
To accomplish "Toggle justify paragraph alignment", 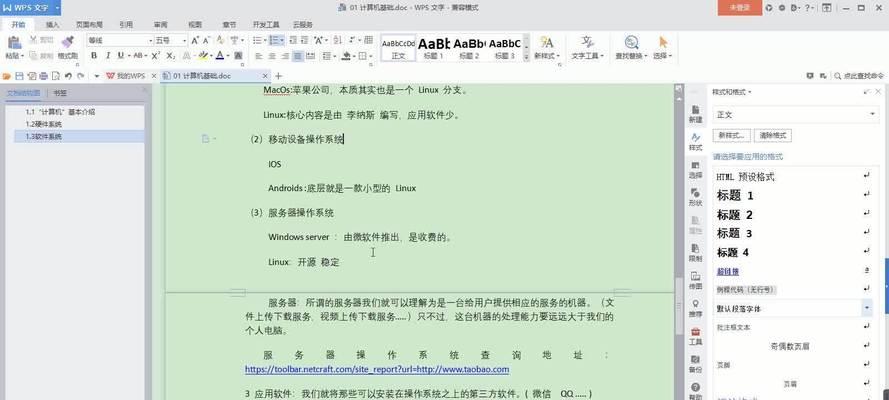I will [298, 56].
